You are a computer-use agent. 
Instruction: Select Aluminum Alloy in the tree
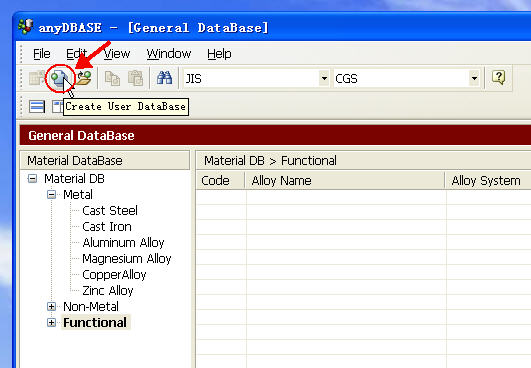point(123,242)
